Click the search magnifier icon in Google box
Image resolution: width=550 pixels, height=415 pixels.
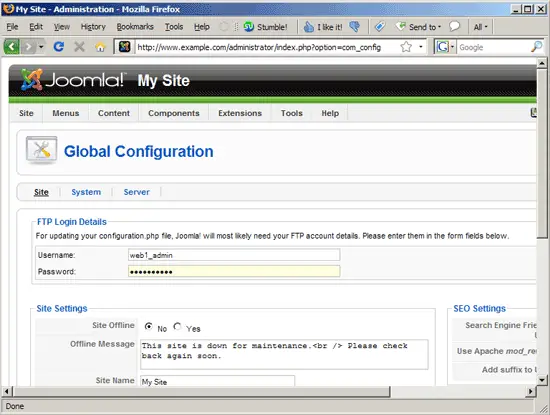536,47
